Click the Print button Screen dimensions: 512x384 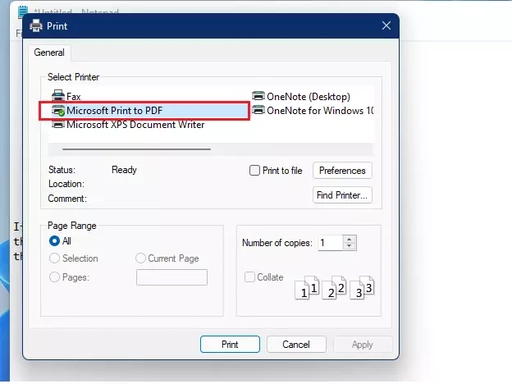click(230, 344)
